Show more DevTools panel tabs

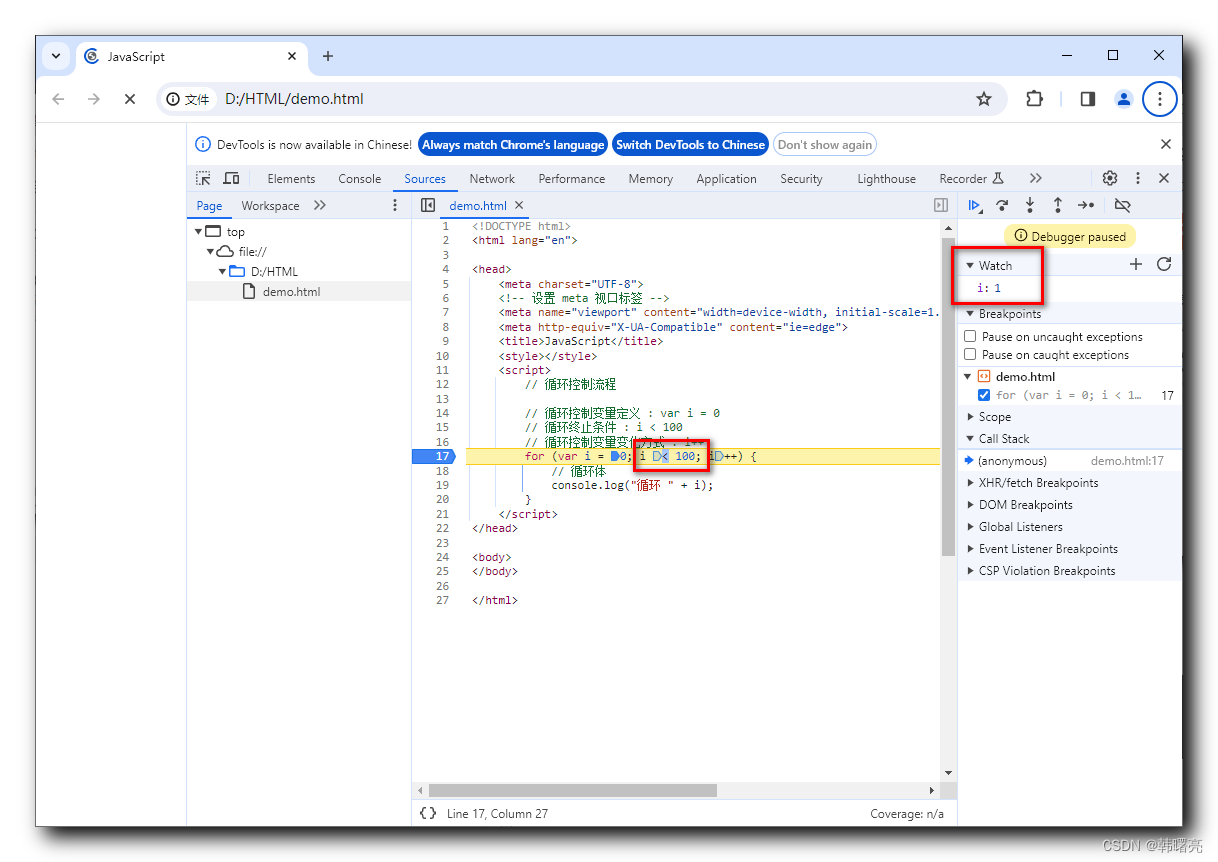pos(1035,178)
